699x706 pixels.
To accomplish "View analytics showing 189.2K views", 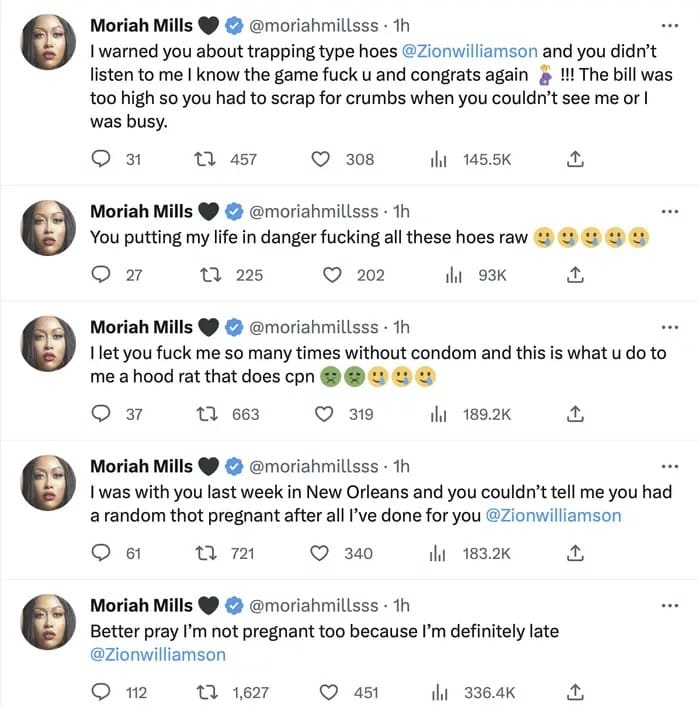I will [437, 414].
